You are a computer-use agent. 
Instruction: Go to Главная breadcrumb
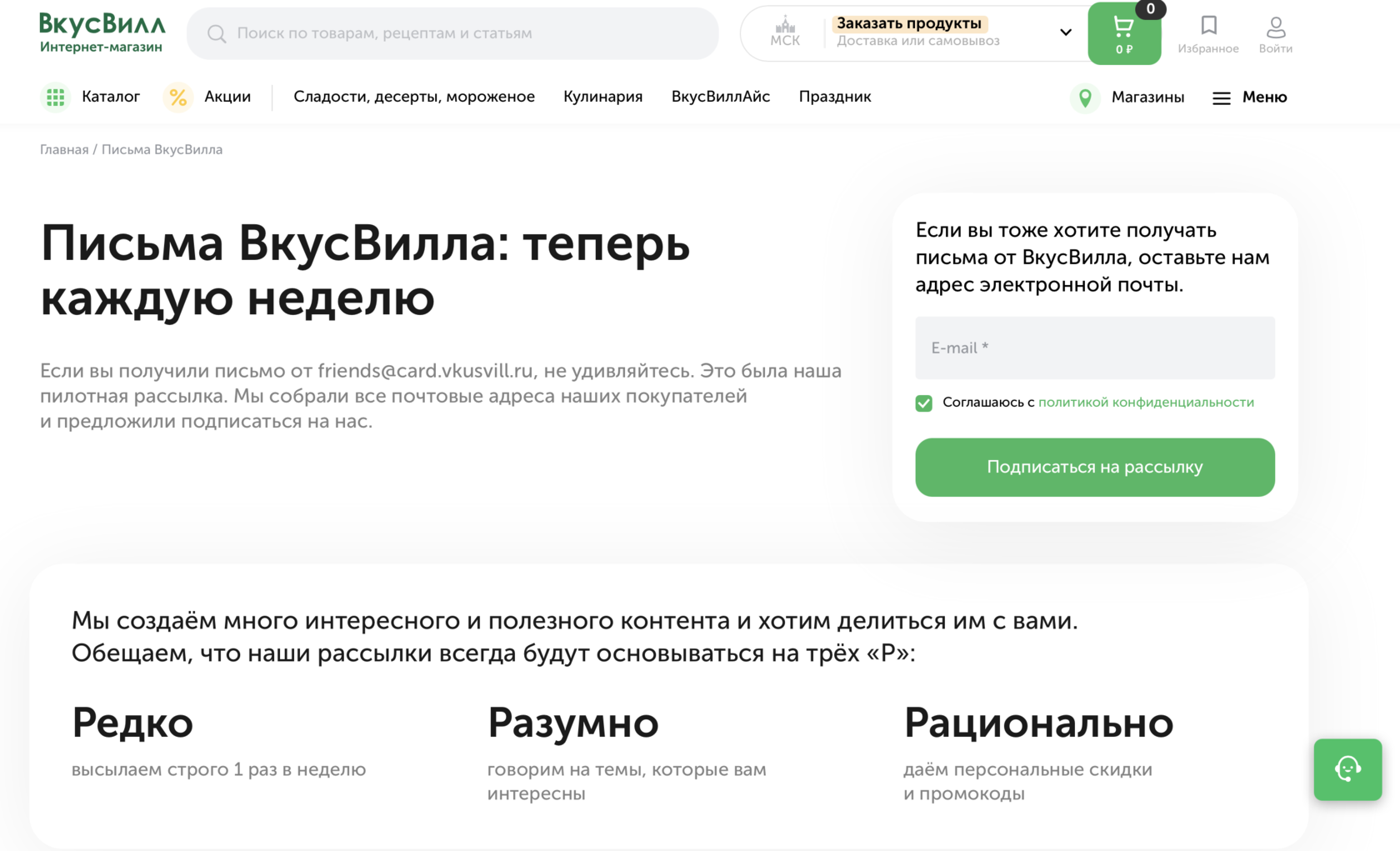pos(64,150)
